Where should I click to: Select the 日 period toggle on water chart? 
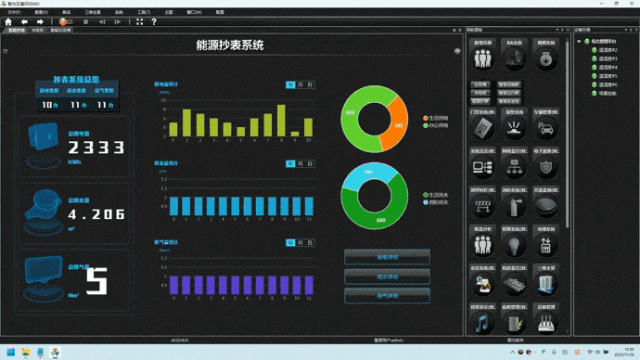tap(310, 164)
